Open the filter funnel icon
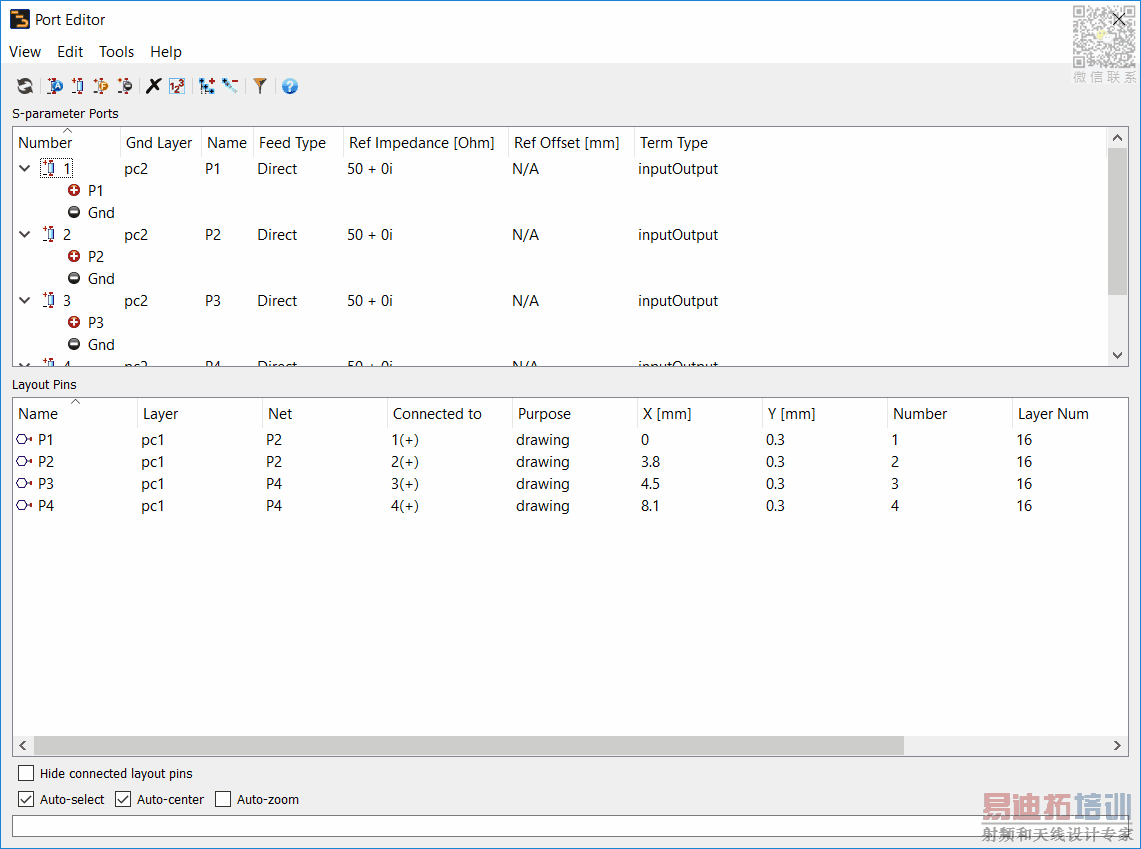 (260, 86)
